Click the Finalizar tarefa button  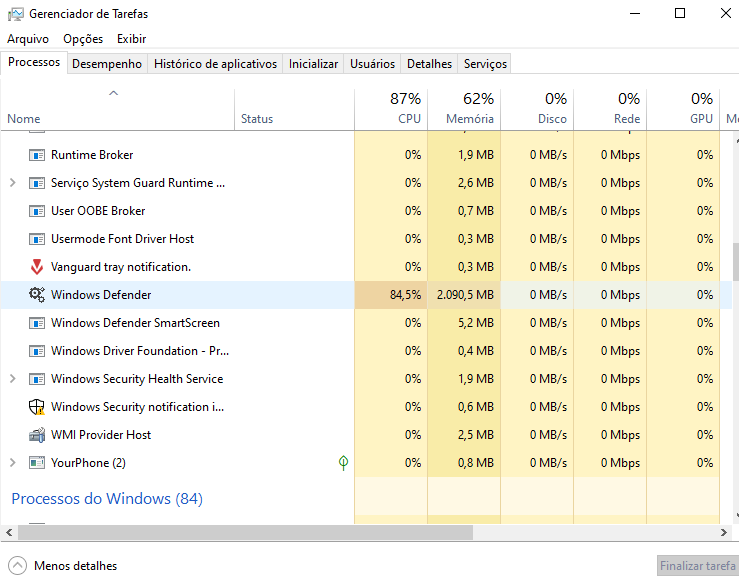coord(698,566)
